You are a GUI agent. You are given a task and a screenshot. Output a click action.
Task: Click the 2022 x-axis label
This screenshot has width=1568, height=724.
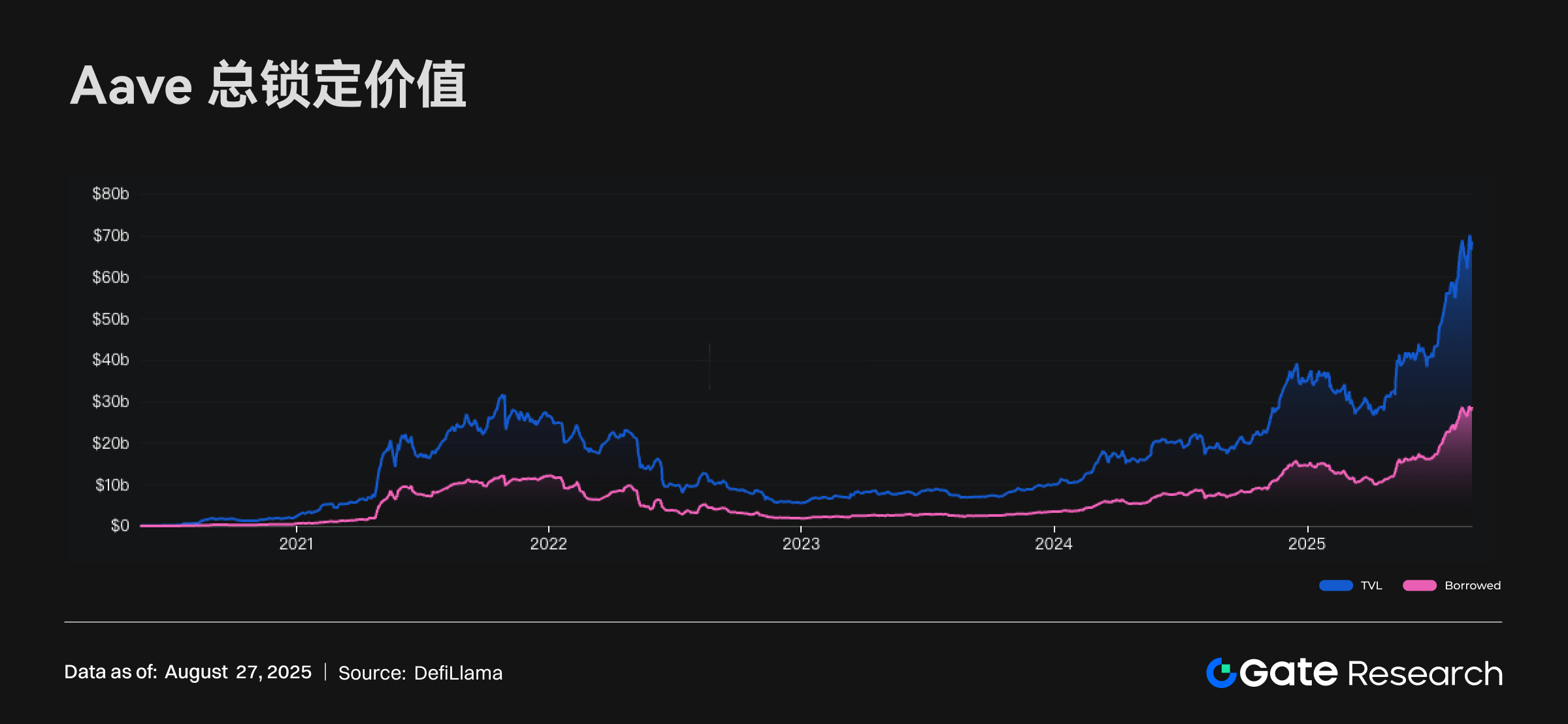point(548,544)
